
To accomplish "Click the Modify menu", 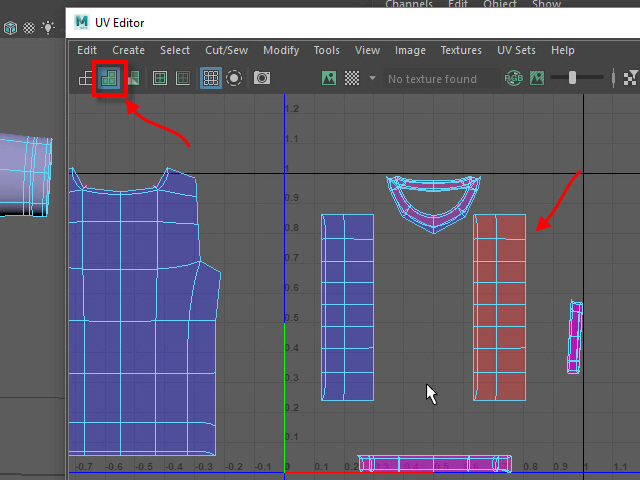I will (x=281, y=50).
